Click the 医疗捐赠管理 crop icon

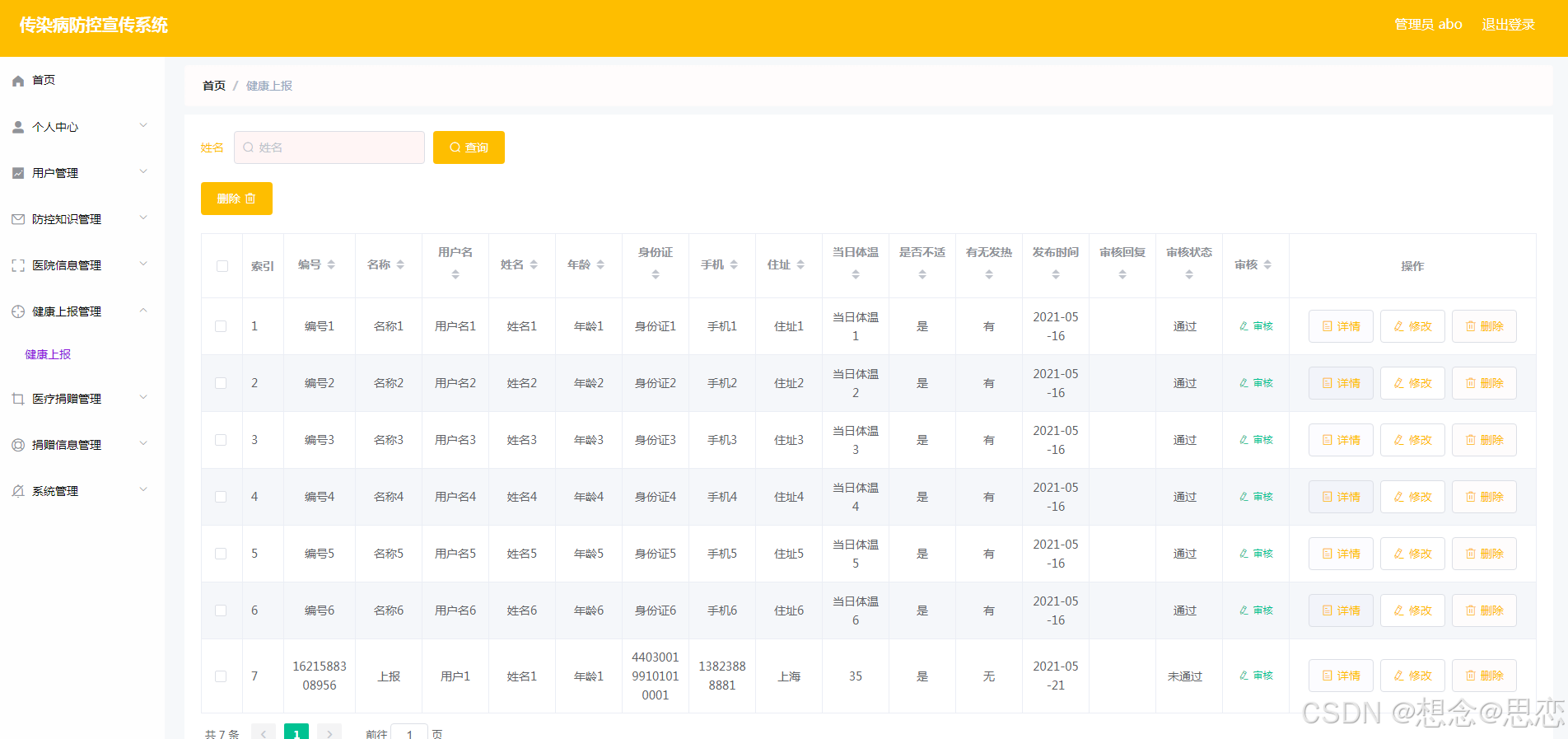18,399
